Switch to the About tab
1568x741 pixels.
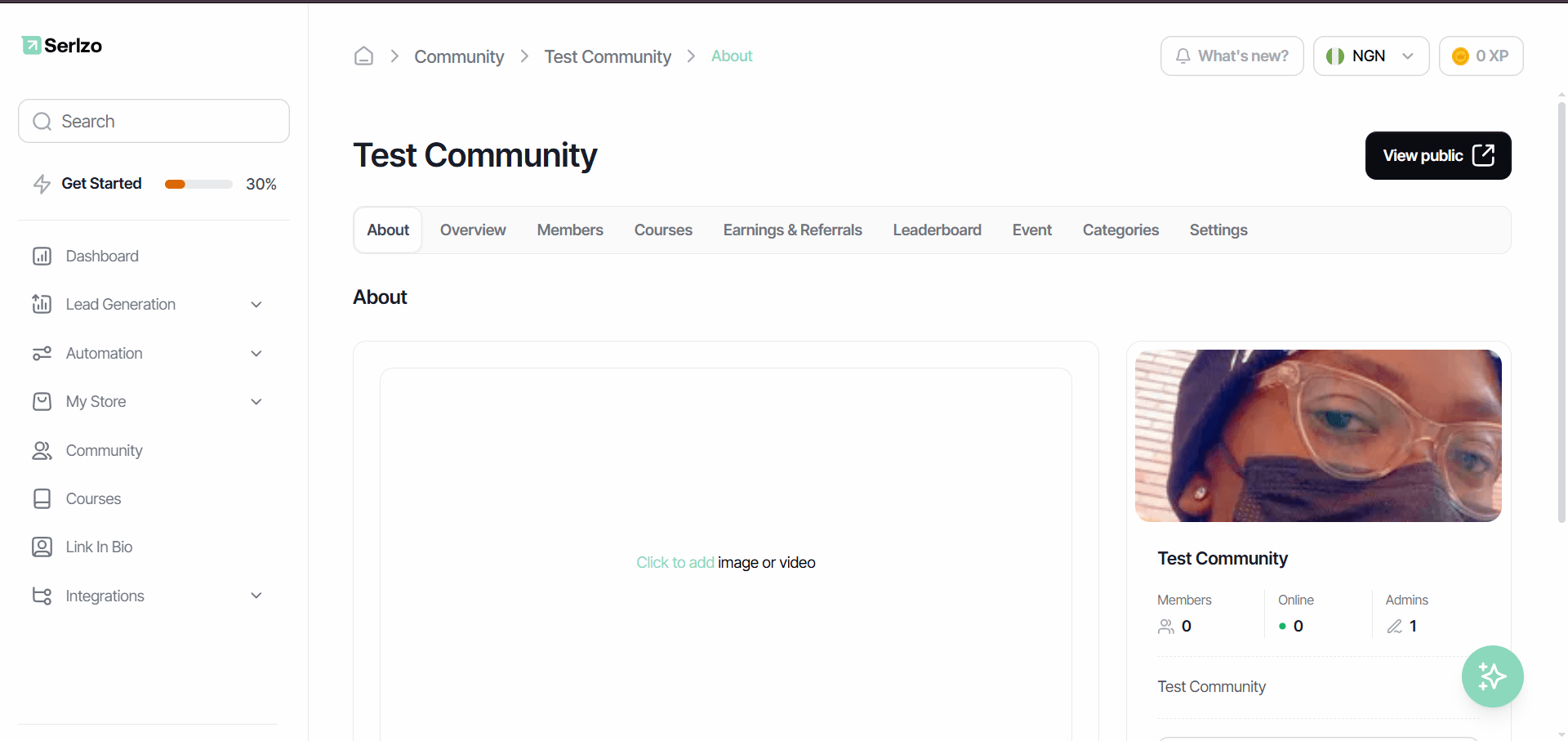pos(388,230)
